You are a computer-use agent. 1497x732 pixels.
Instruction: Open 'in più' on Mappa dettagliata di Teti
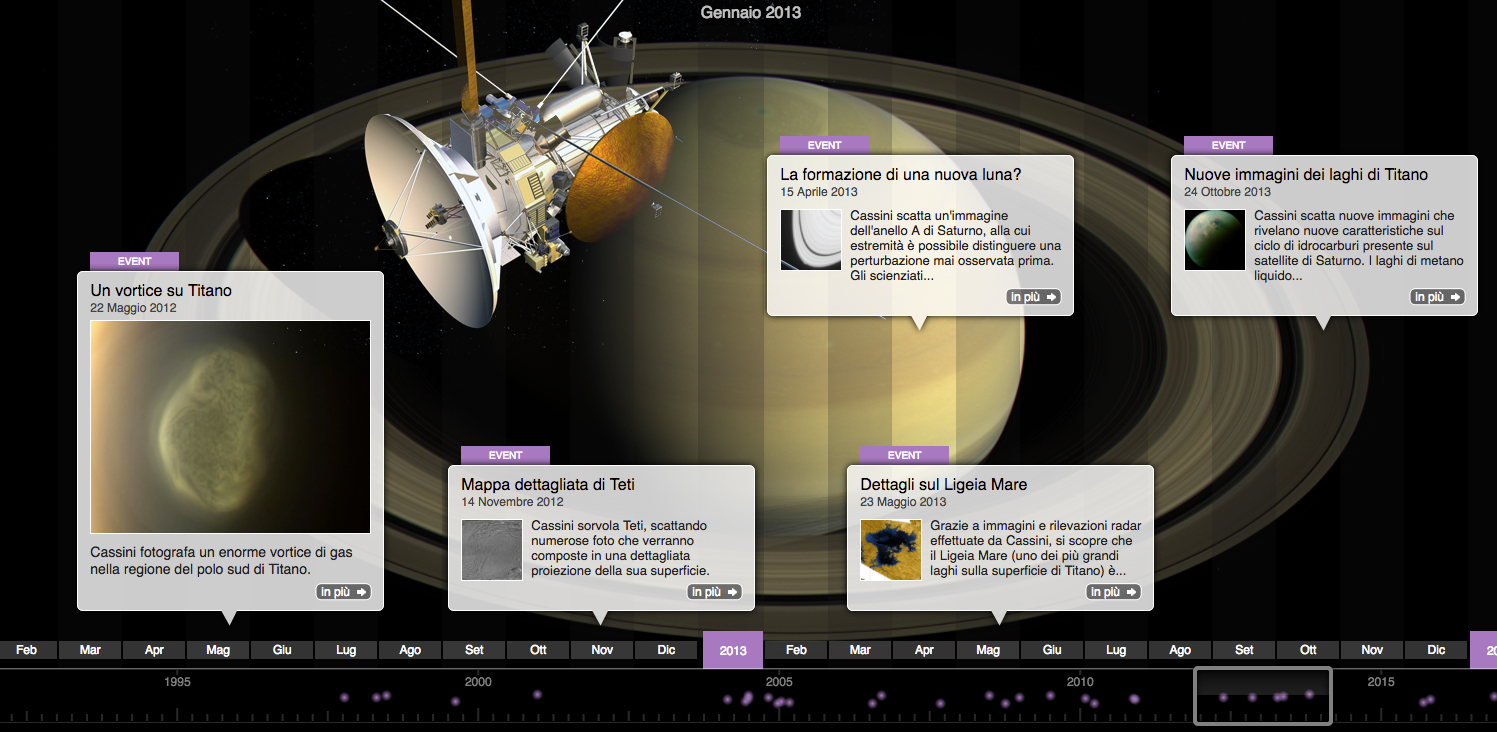715,592
